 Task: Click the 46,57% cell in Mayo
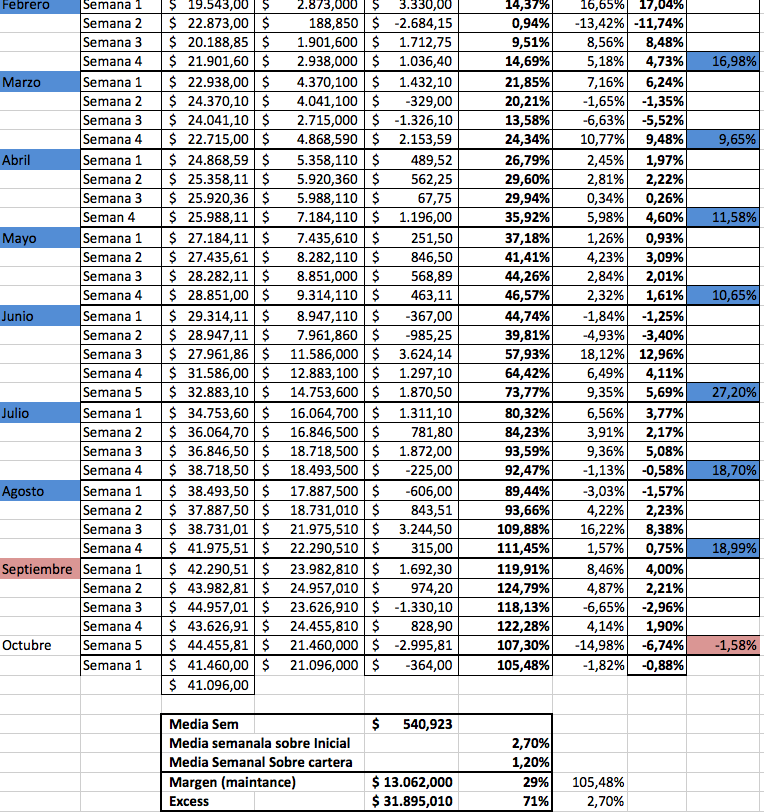tap(506, 295)
